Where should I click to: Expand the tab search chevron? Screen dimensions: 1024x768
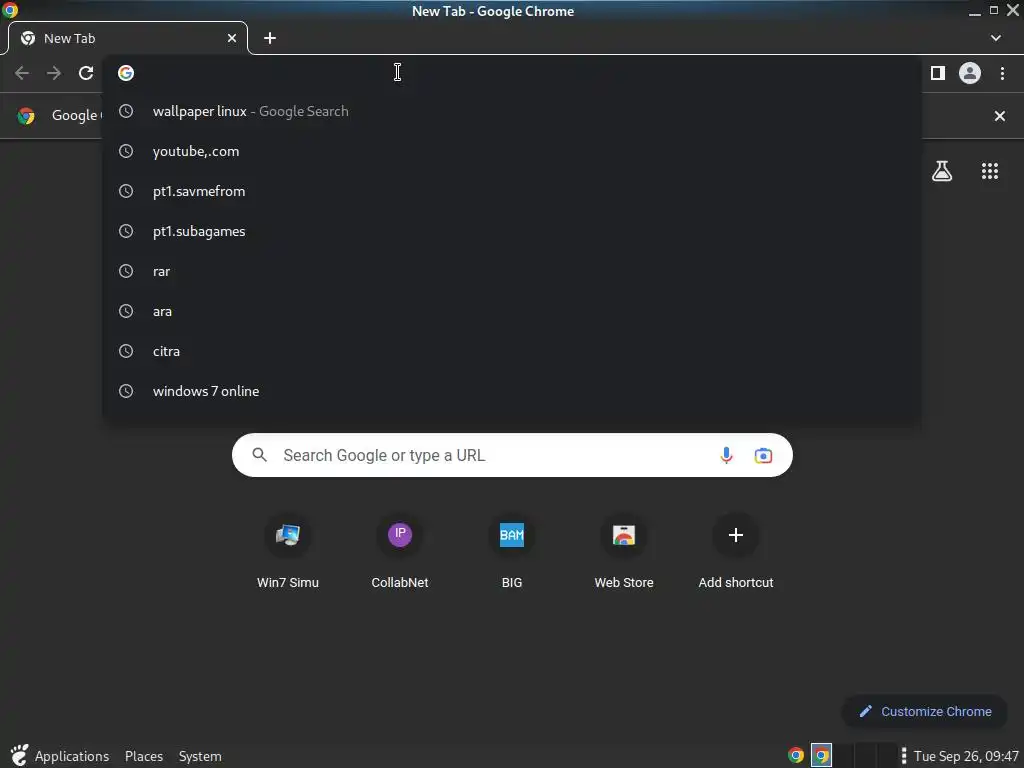pyautogui.click(x=996, y=39)
